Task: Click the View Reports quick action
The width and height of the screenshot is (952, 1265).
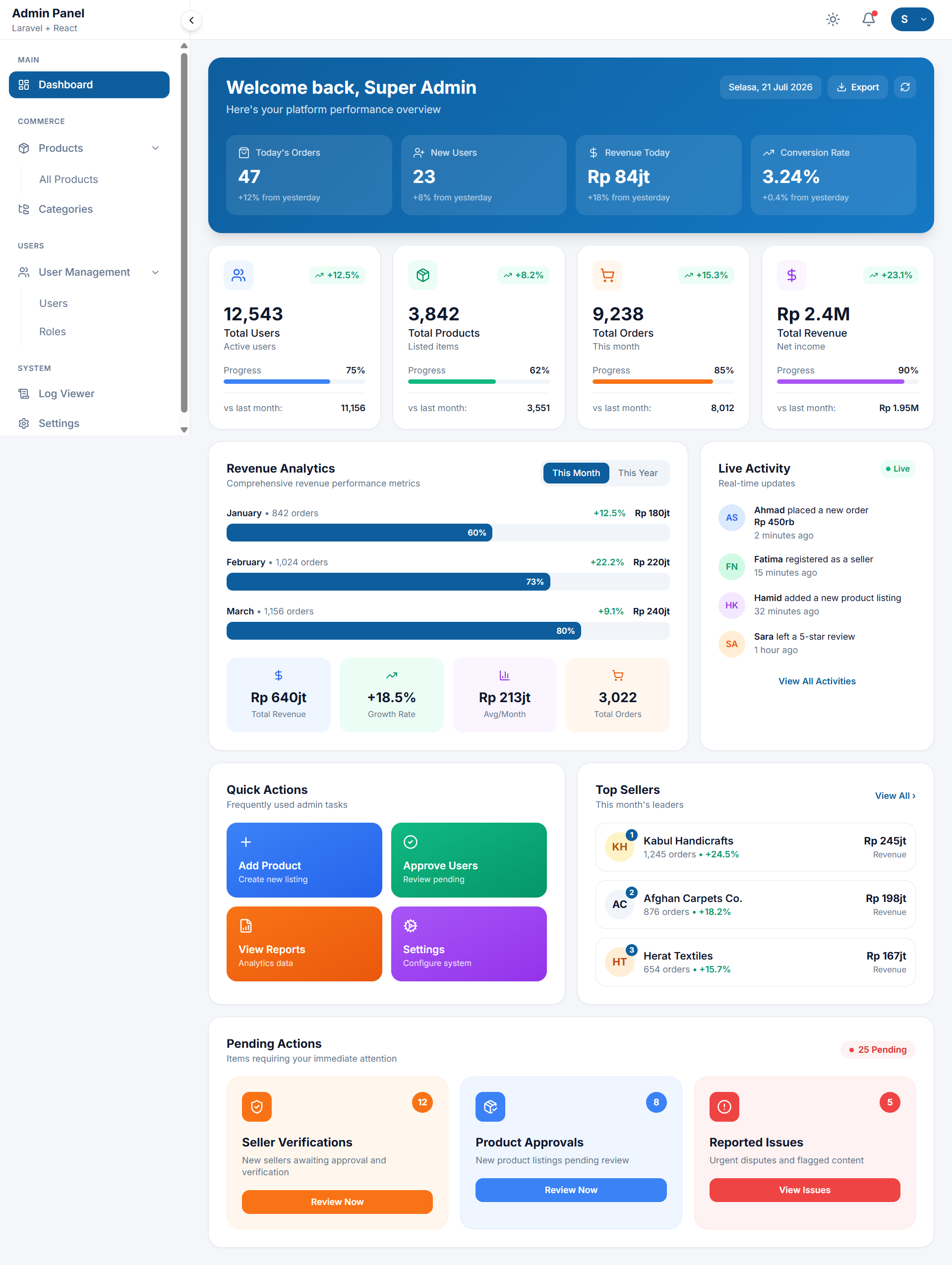Action: [304, 944]
